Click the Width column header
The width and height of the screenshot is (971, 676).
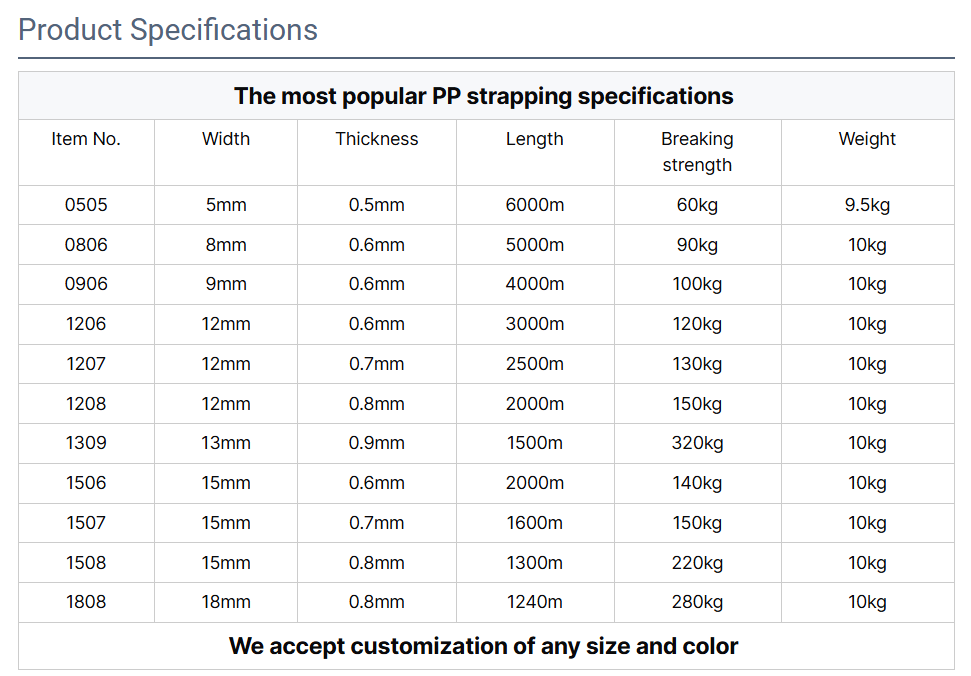[x=226, y=139]
